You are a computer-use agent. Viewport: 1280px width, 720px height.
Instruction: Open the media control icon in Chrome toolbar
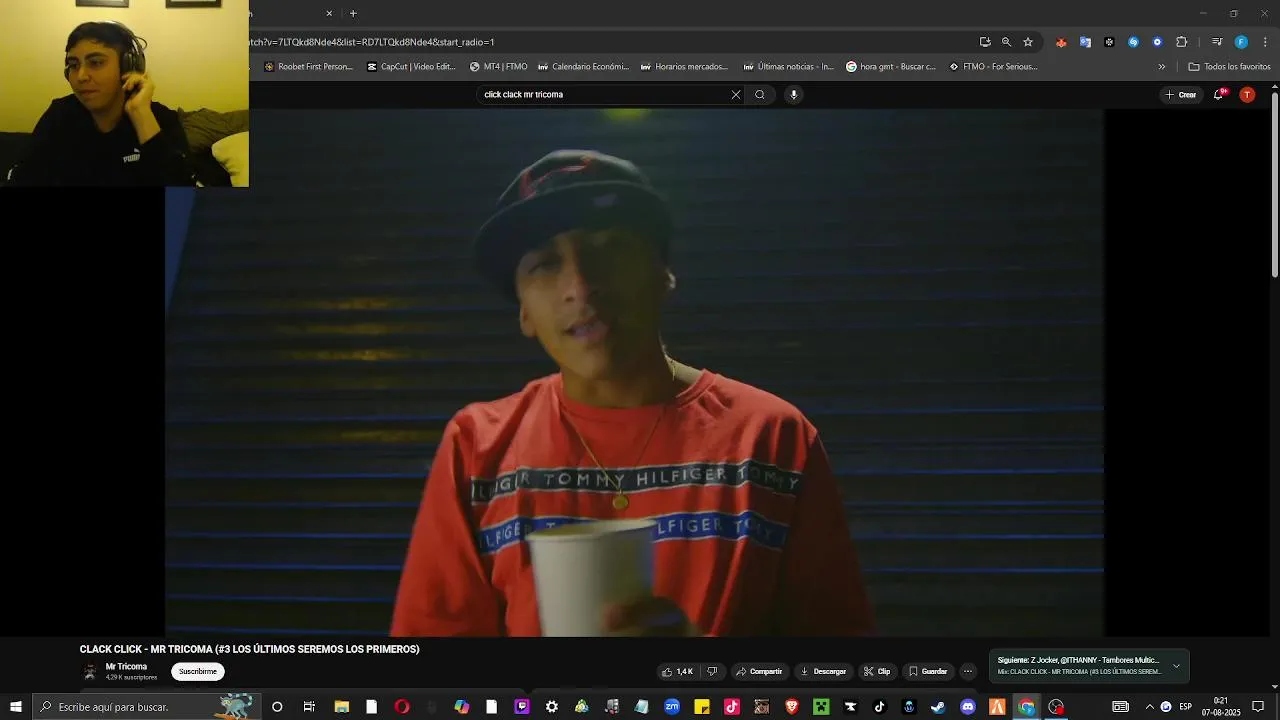[1217, 42]
